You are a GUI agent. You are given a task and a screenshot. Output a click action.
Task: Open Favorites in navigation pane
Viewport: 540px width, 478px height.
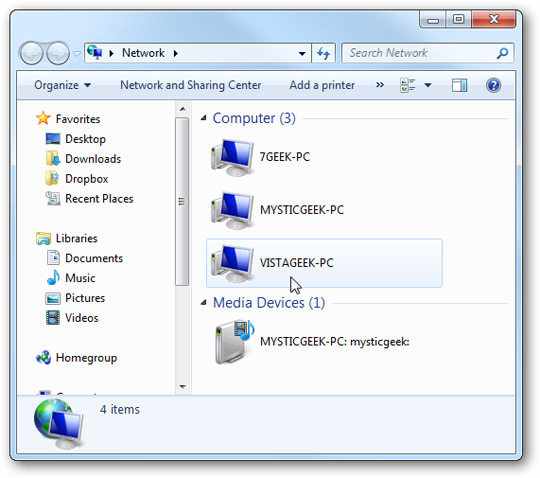coord(78,119)
